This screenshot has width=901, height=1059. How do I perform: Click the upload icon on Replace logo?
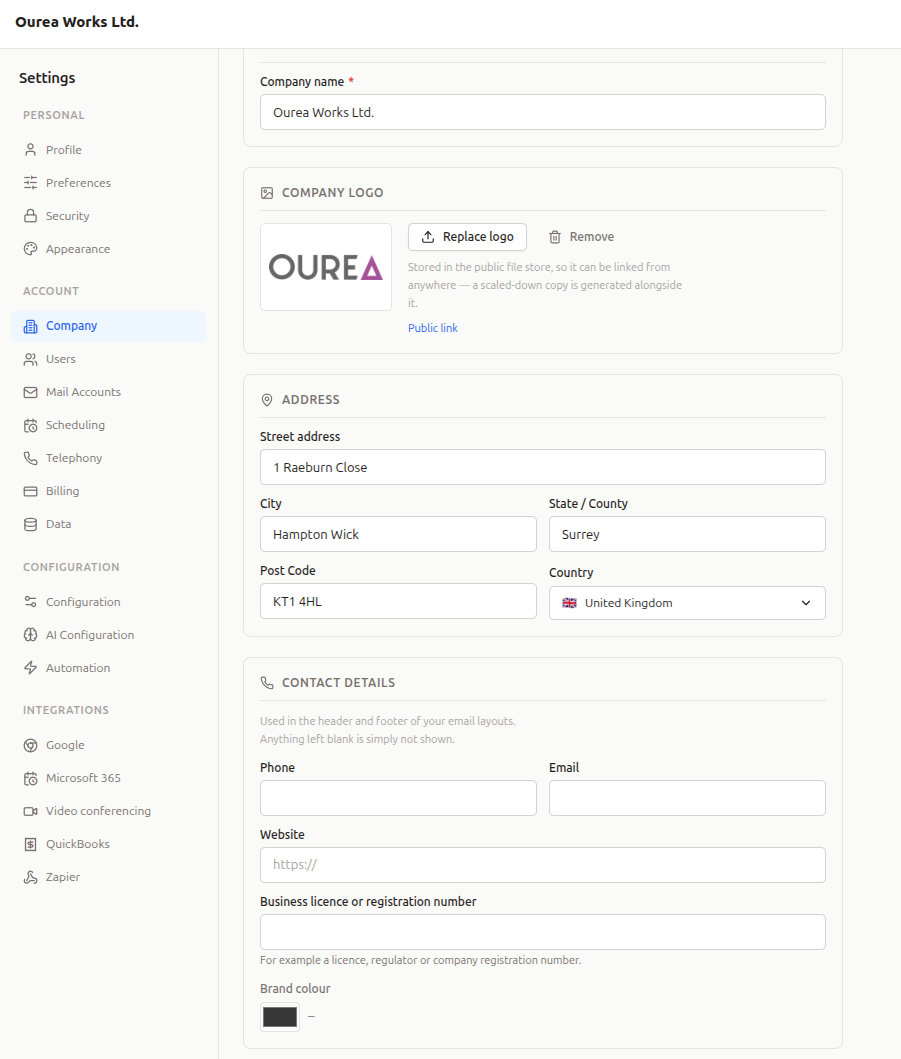(428, 237)
